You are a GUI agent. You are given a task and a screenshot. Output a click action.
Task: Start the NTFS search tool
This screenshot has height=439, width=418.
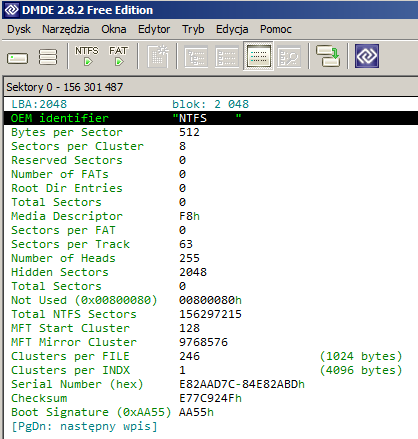coord(87,56)
